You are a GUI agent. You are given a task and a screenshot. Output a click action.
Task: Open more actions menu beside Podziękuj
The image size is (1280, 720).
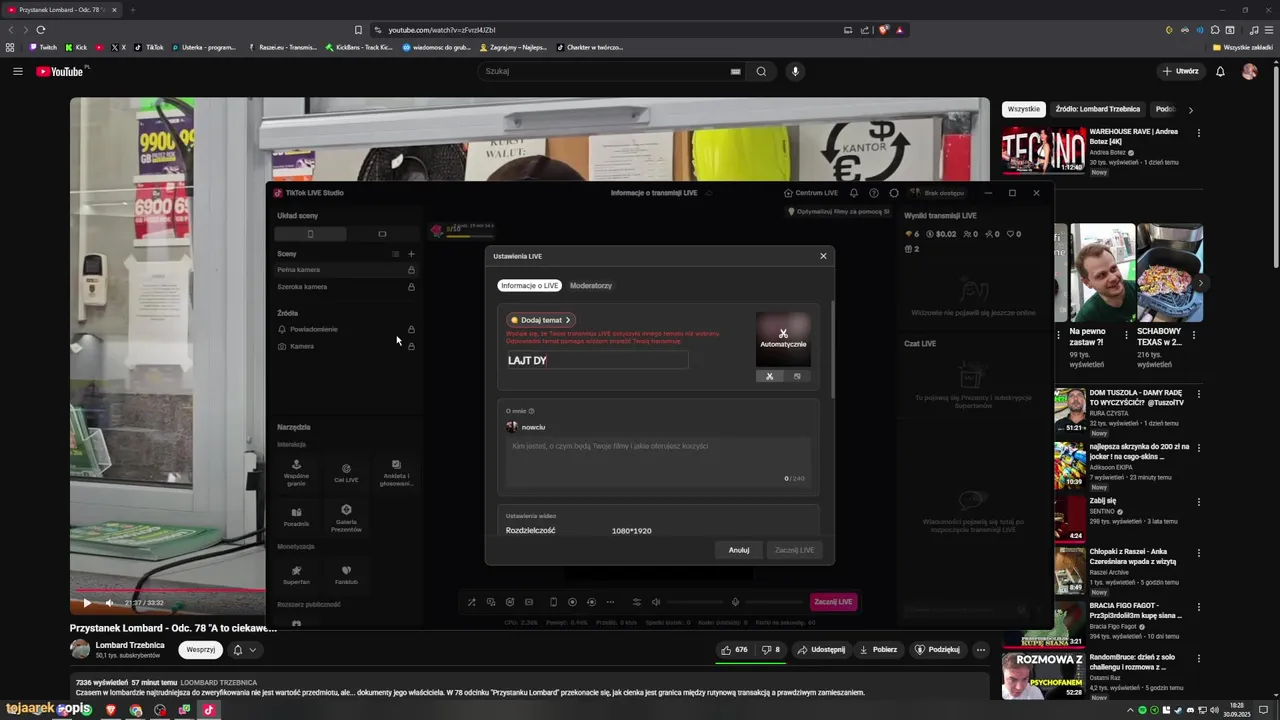(x=981, y=649)
